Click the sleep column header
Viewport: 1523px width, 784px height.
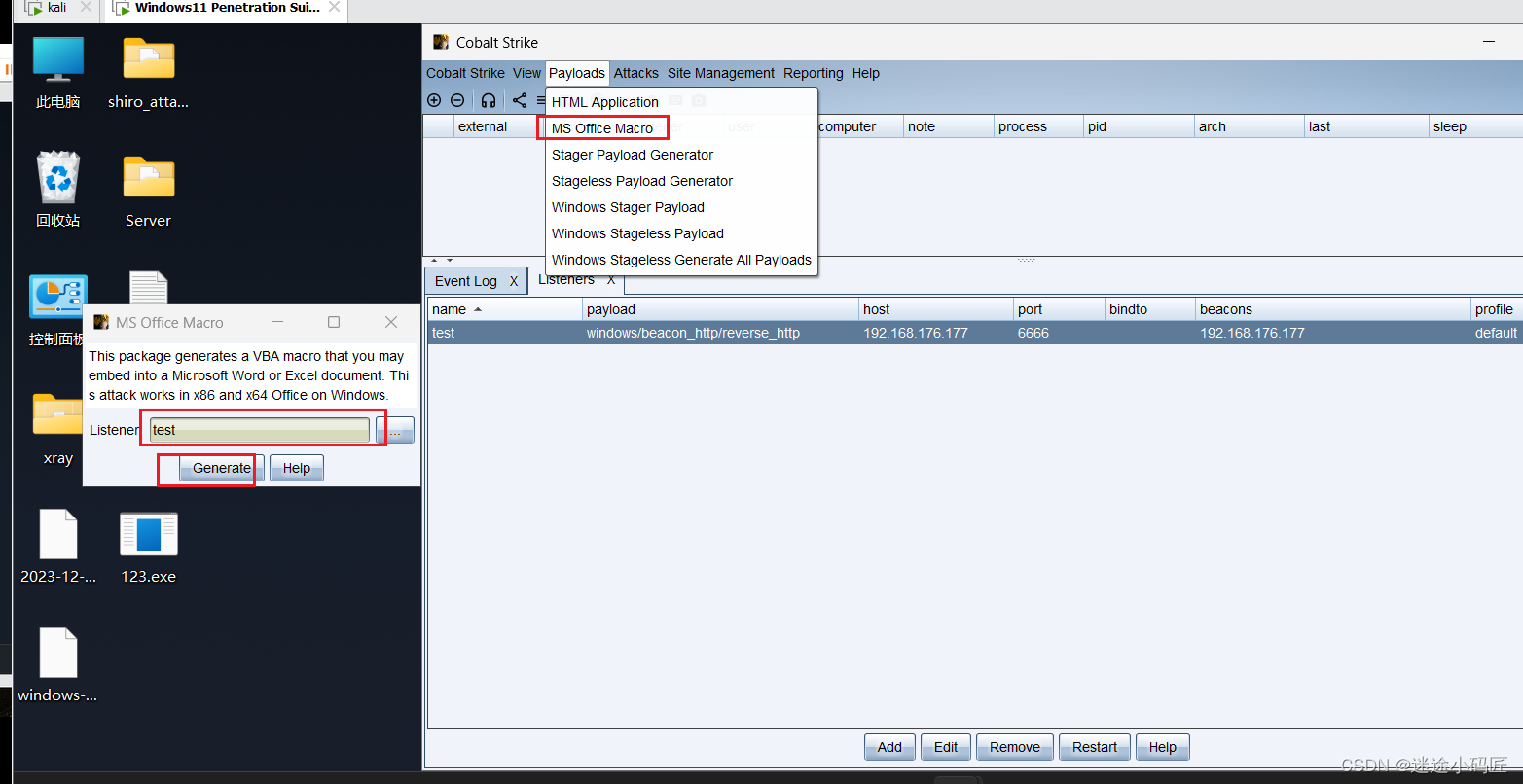click(1475, 126)
